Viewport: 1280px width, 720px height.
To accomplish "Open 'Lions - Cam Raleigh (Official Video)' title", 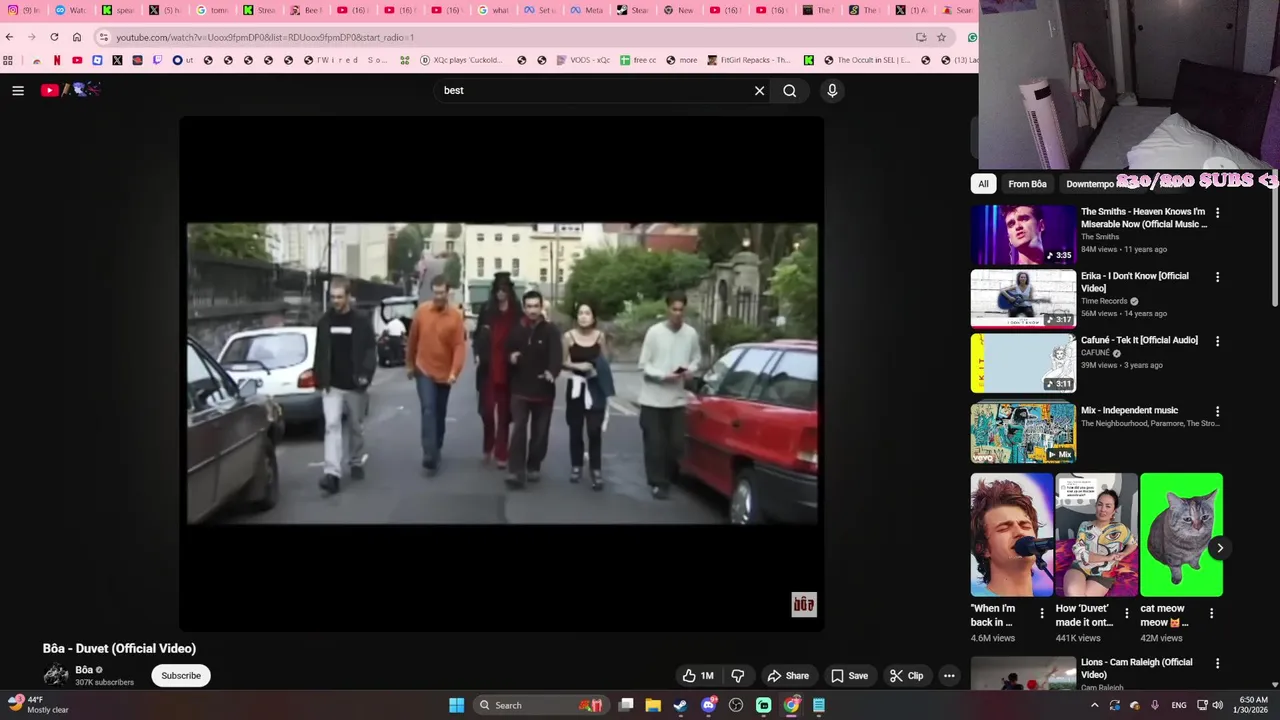I will coord(1136,668).
